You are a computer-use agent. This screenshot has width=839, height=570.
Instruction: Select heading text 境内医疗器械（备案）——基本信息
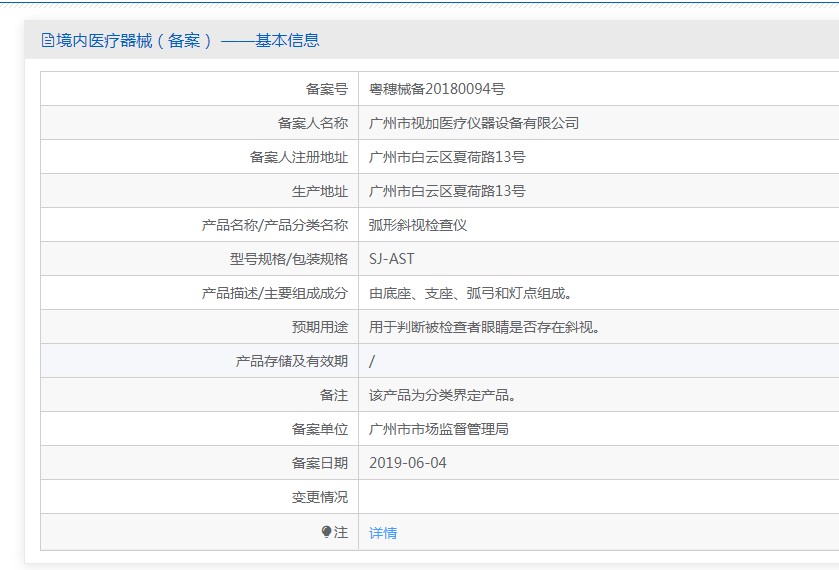click(x=187, y=40)
